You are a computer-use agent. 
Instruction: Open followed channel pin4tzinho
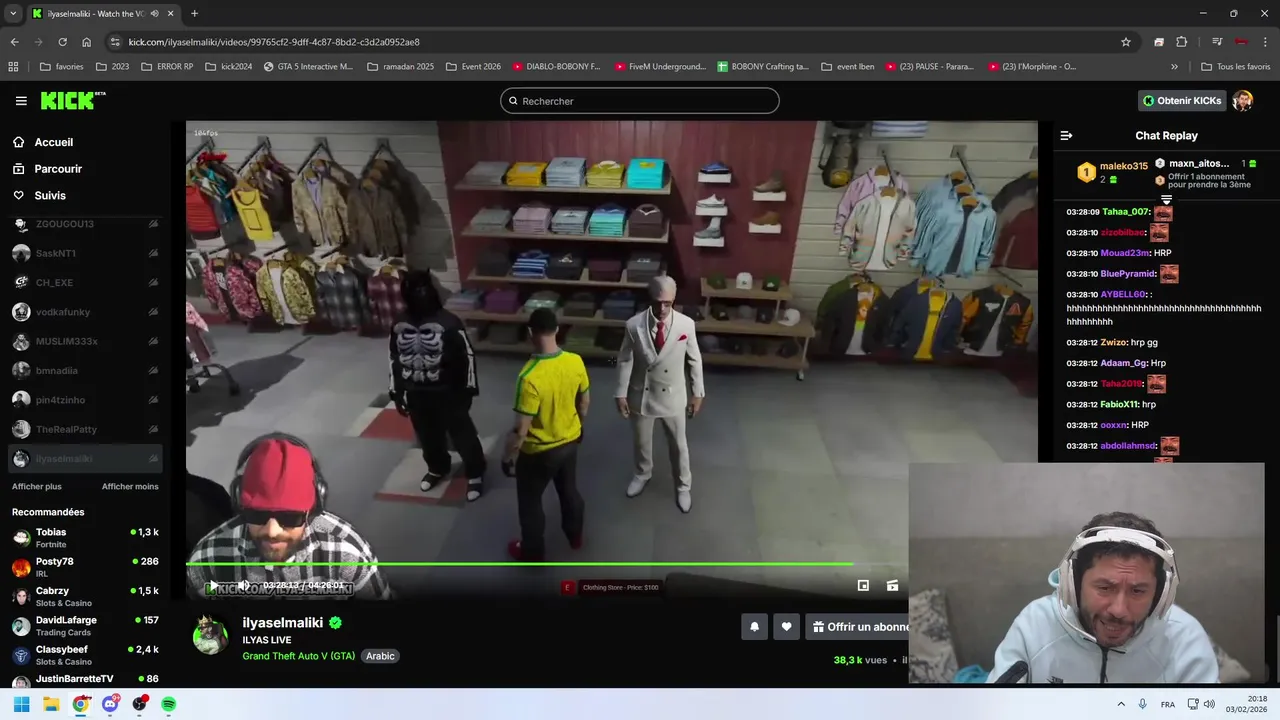coord(84,399)
